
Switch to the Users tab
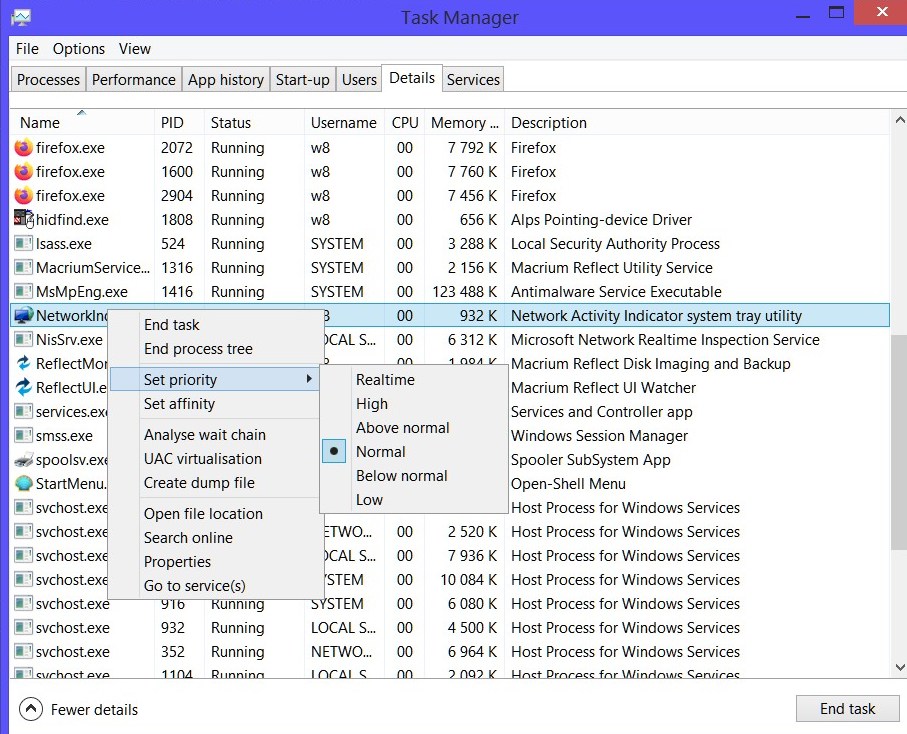359,79
